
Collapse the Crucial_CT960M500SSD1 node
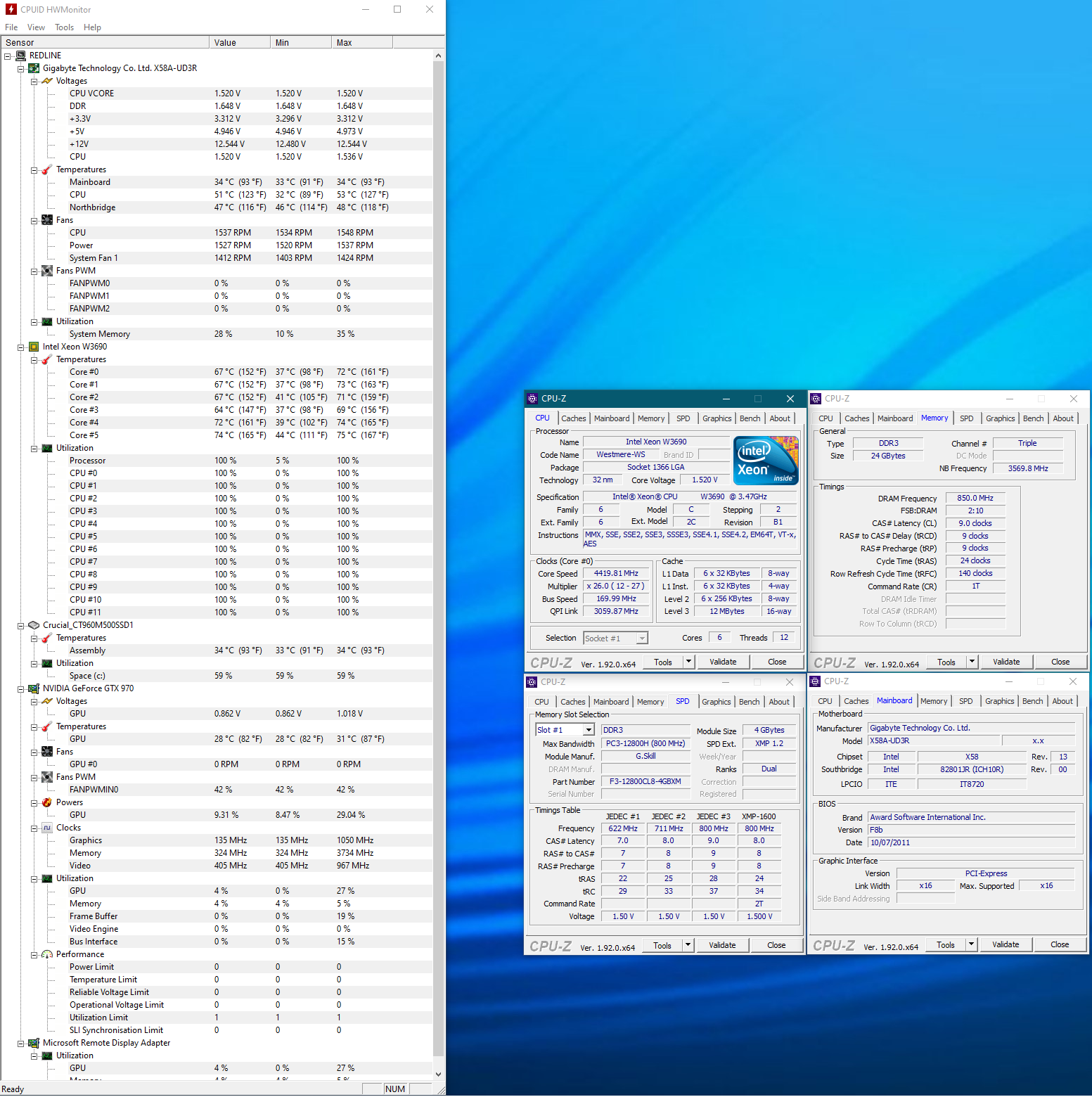click(21, 625)
